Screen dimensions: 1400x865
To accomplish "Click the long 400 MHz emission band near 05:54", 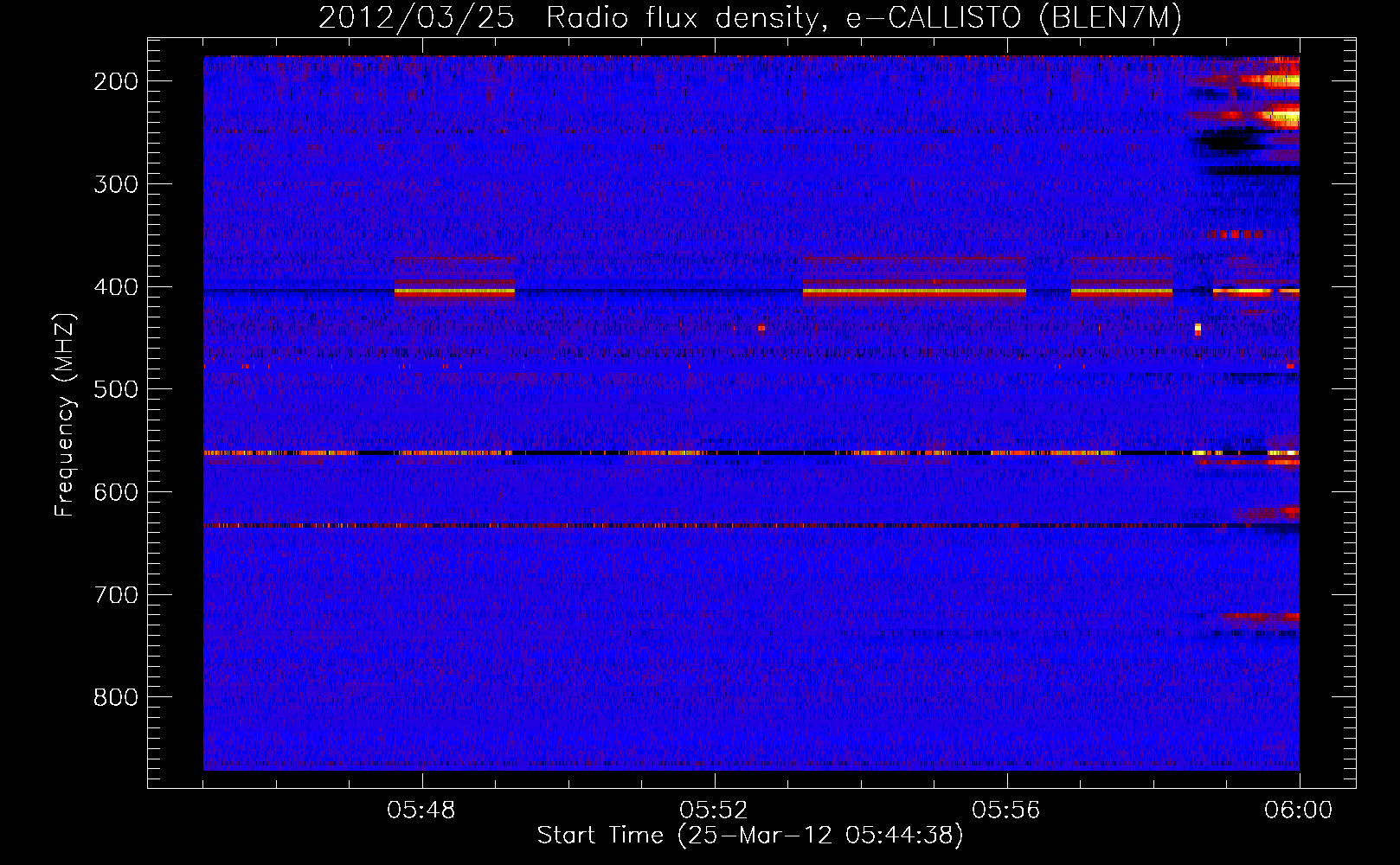I will tap(914, 292).
